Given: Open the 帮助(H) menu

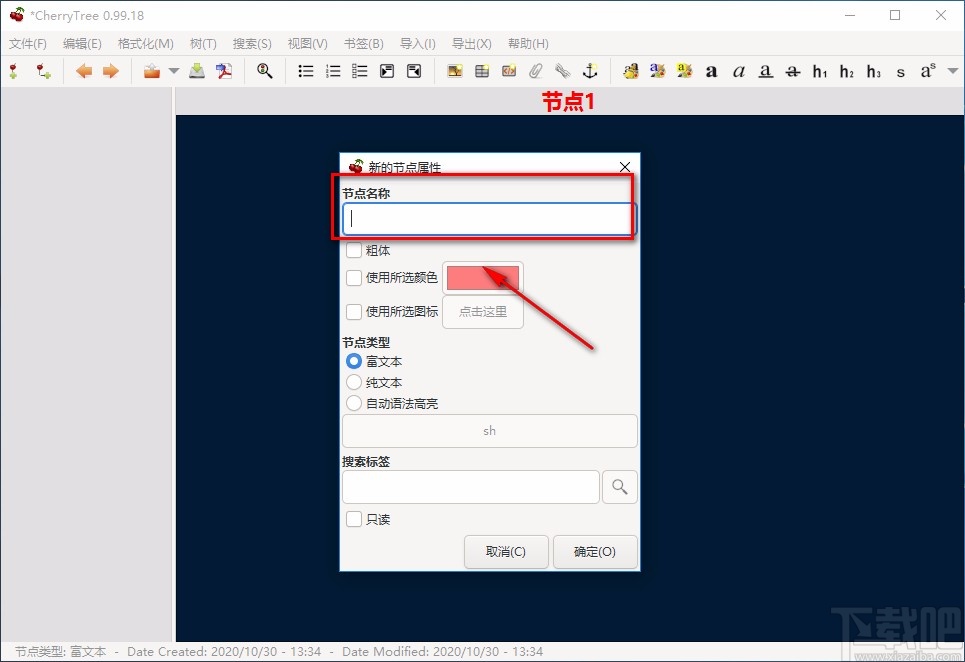Looking at the screenshot, I should pos(528,44).
